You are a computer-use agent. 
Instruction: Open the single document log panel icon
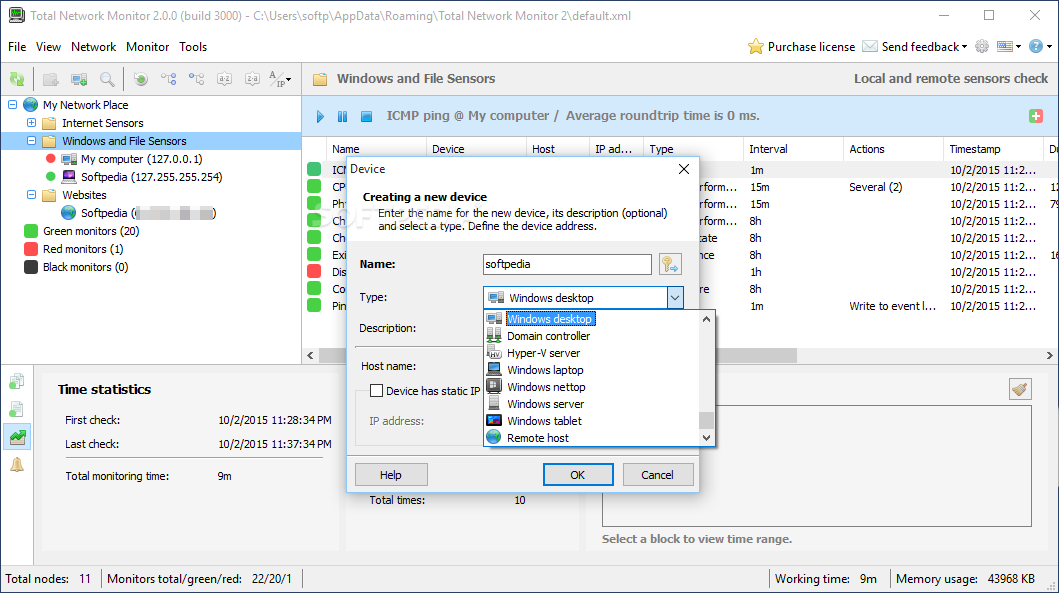pos(17,409)
